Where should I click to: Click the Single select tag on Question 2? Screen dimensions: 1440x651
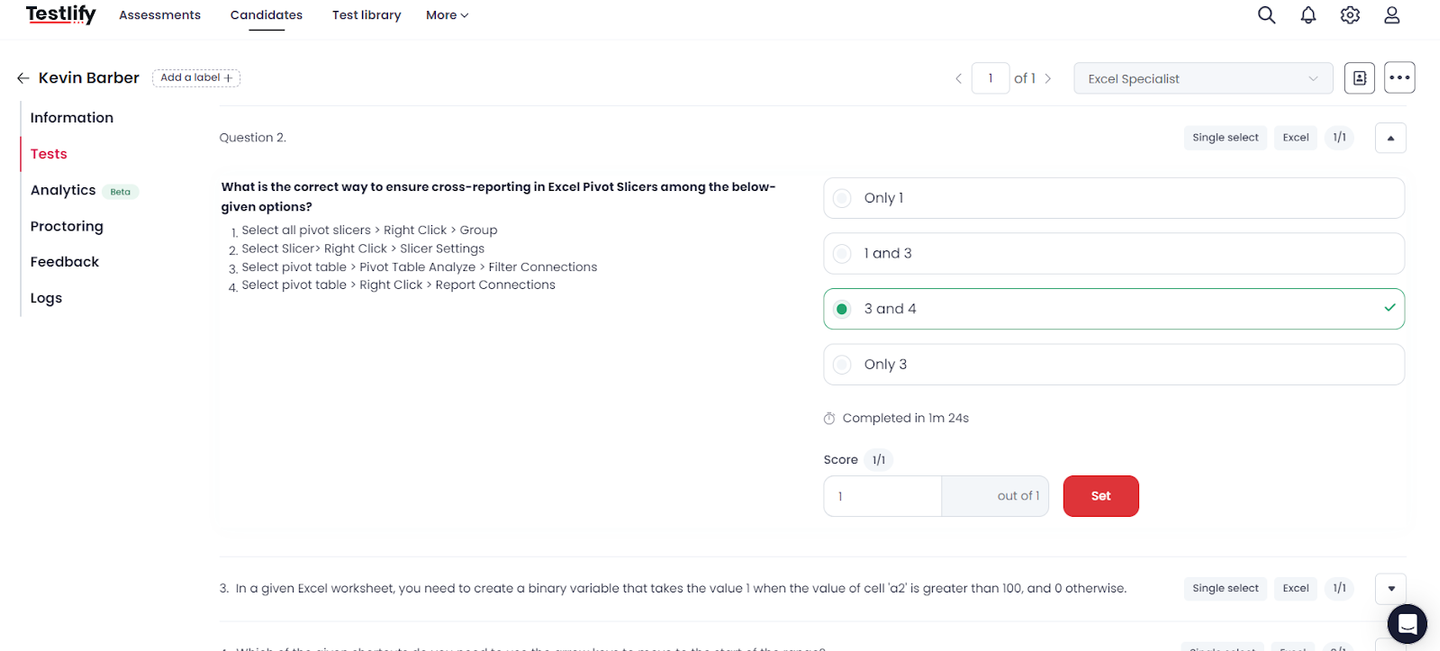coord(1225,138)
